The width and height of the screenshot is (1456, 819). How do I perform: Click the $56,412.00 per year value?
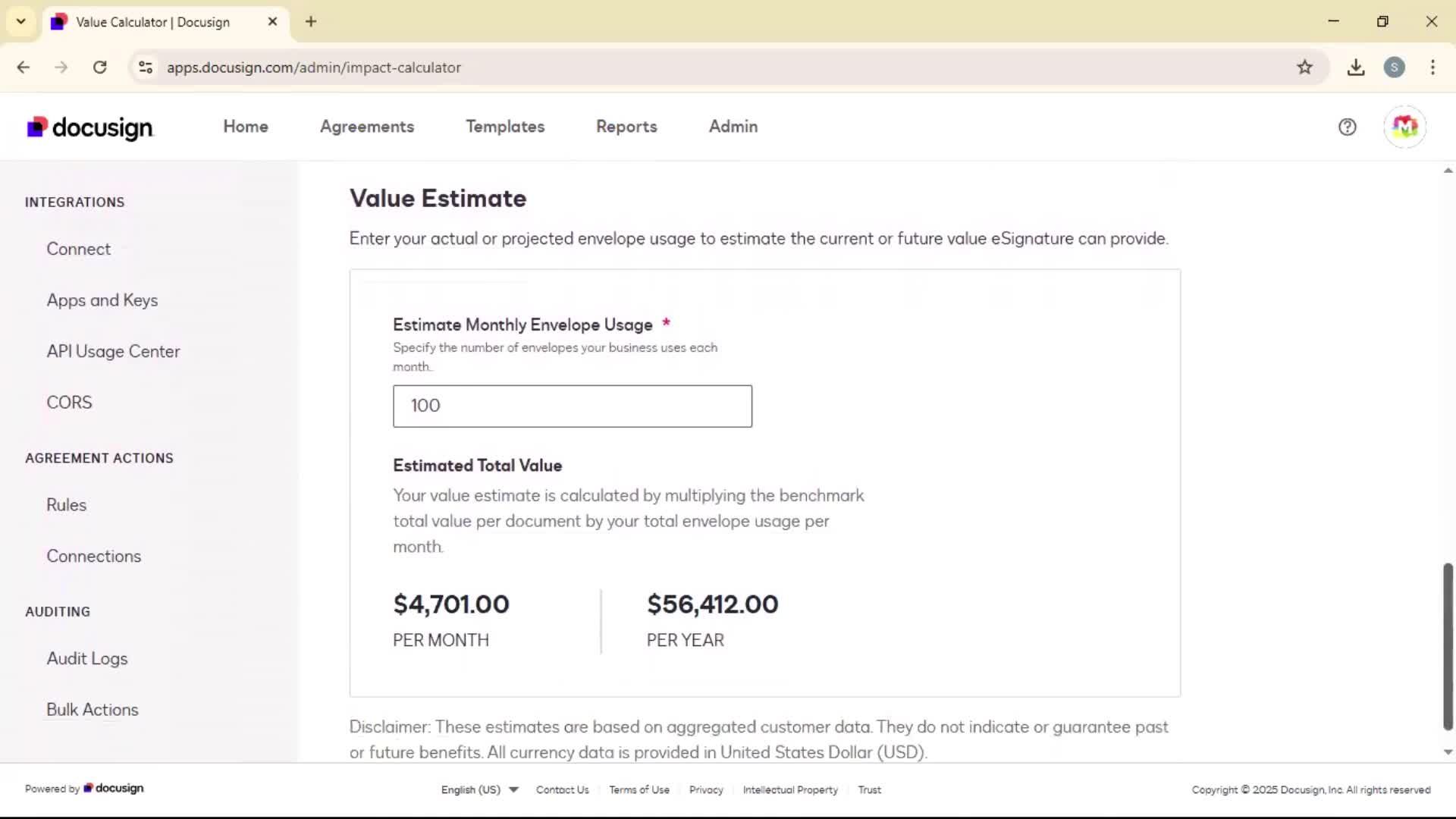pos(713,604)
